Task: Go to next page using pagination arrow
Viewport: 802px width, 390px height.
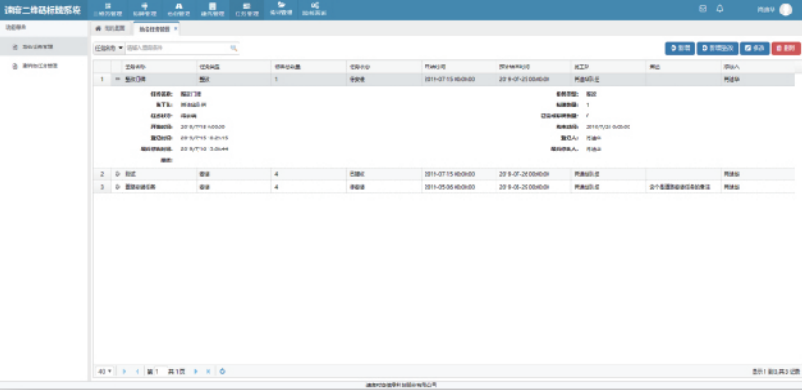Action: click(x=196, y=372)
